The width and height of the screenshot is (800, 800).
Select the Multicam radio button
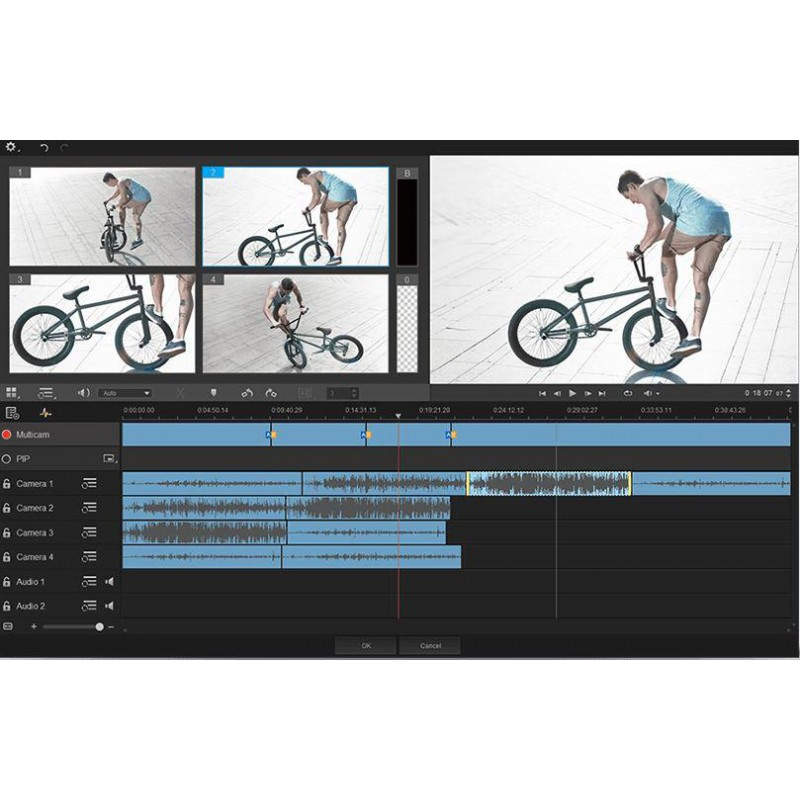pos(7,435)
